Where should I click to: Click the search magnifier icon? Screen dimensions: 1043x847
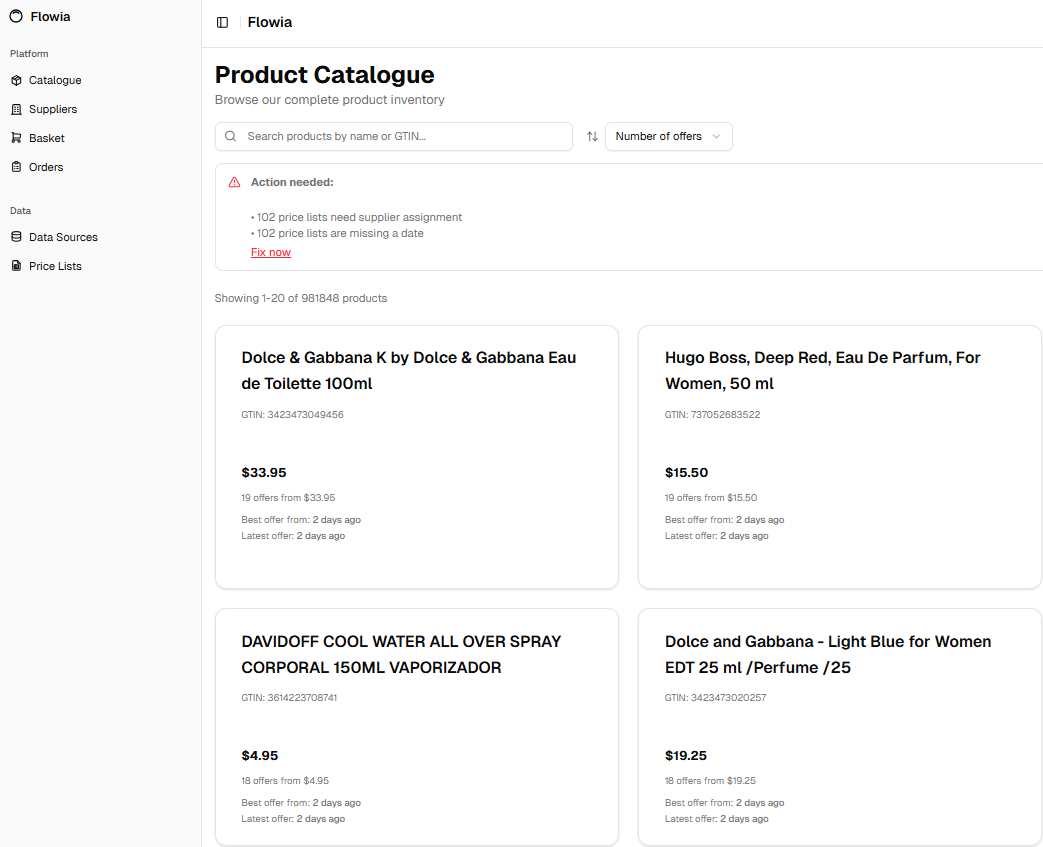coord(231,136)
